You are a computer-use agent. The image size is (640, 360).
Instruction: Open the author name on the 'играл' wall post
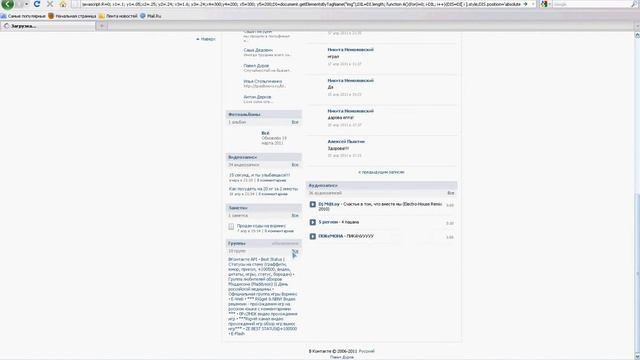click(350, 50)
